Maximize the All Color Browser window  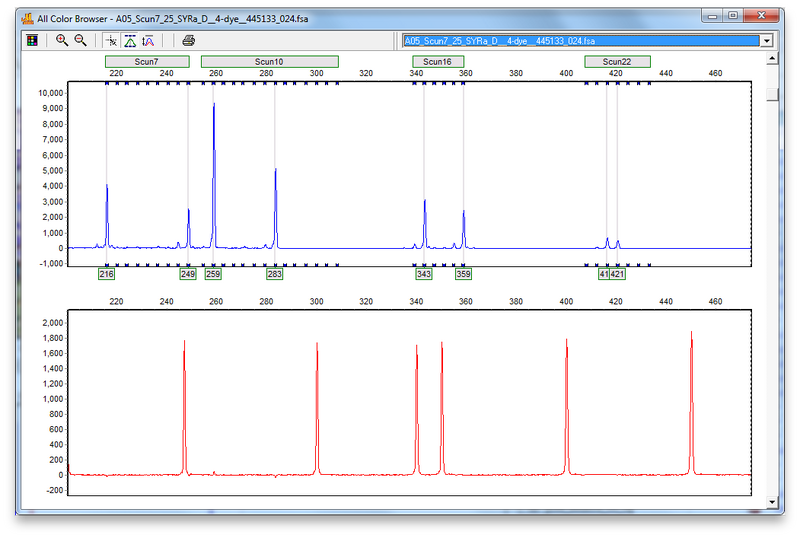coord(733,16)
